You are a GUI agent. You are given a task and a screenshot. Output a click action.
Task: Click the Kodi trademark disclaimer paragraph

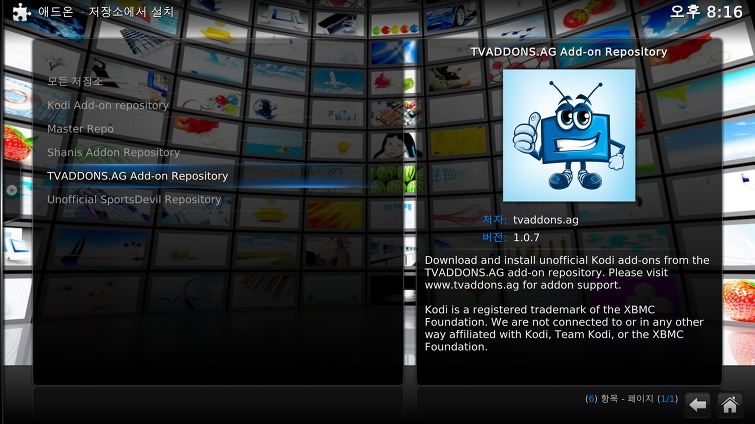click(564, 328)
